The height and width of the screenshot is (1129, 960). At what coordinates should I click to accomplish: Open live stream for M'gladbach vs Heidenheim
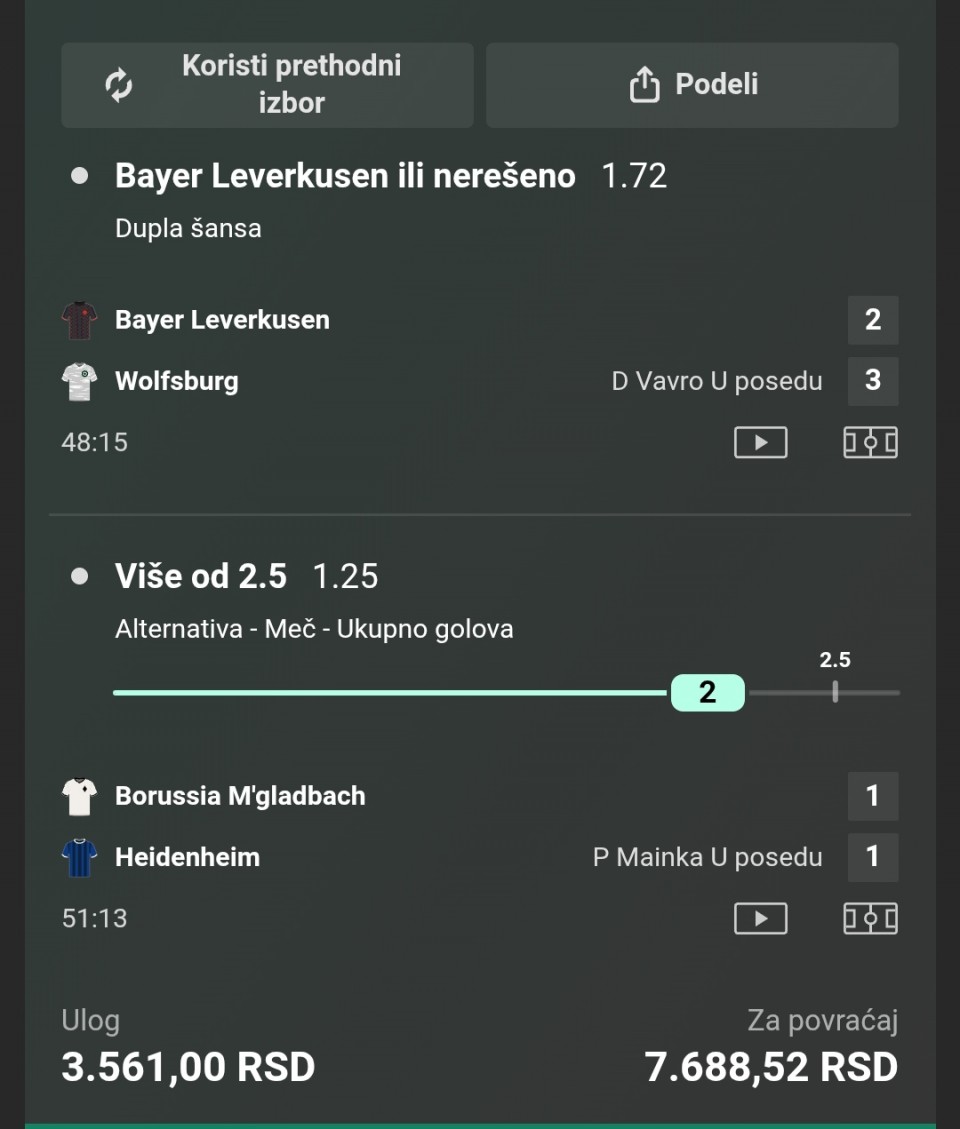(x=760, y=918)
